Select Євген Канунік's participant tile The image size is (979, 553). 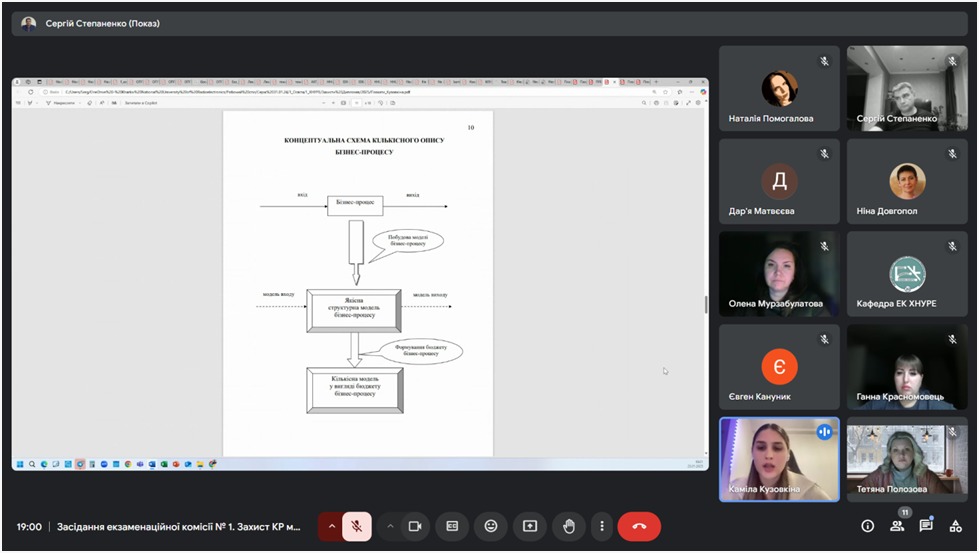tap(779, 367)
